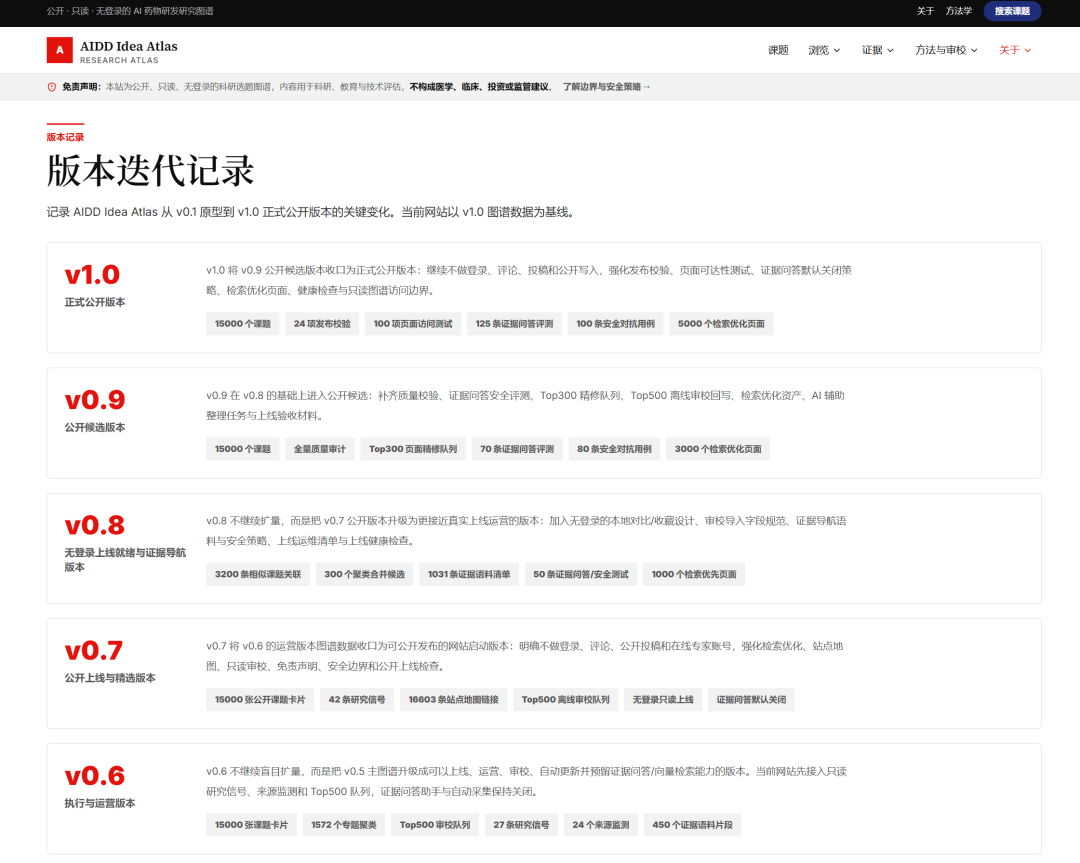Viewport: 1080px width, 863px height.
Task: Click the red AIDD Idea Atlas logo icon
Action: (x=59, y=50)
